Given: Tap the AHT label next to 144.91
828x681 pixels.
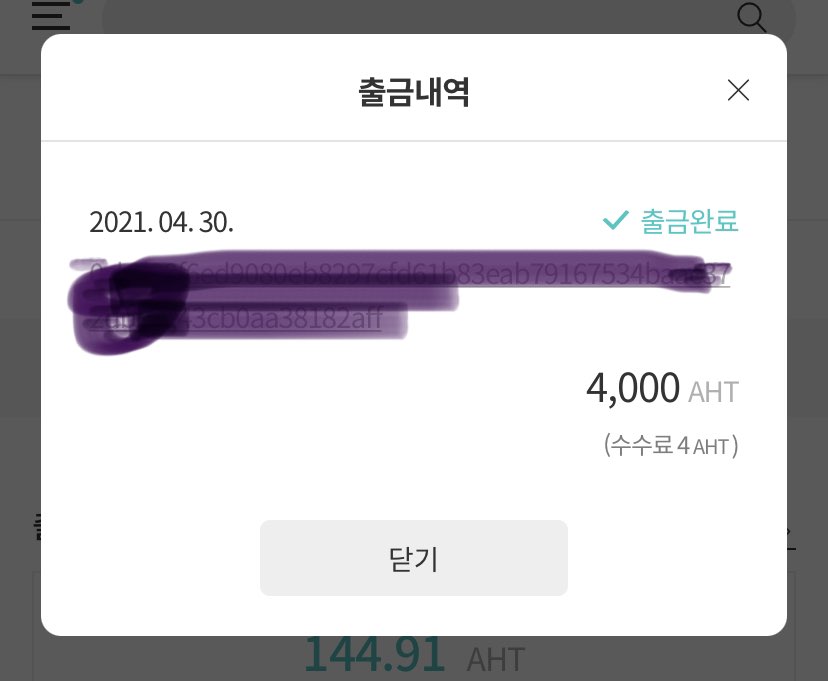Looking at the screenshot, I should pos(495,658).
